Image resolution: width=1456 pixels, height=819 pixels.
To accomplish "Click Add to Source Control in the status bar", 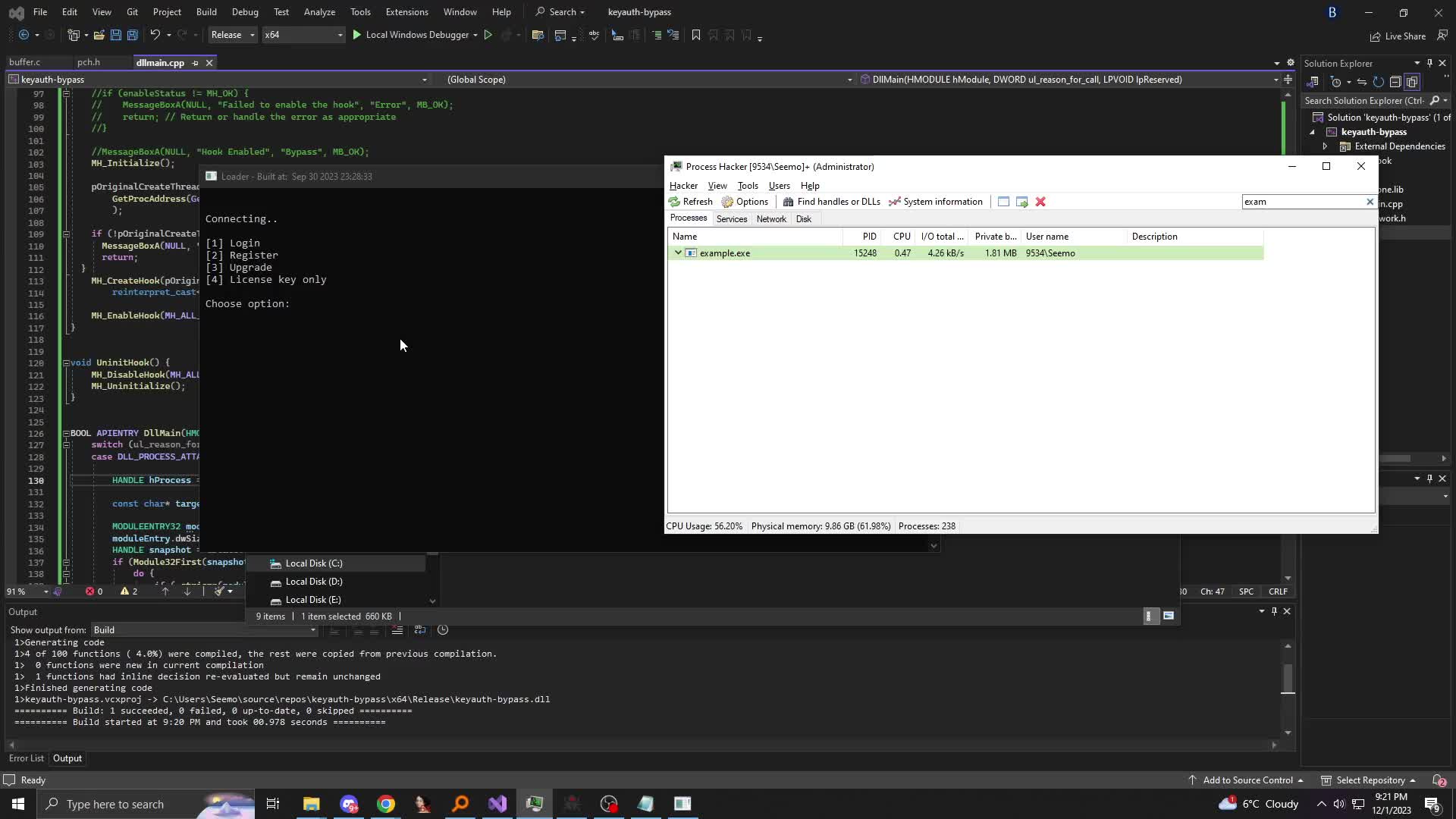I will click(x=1247, y=780).
